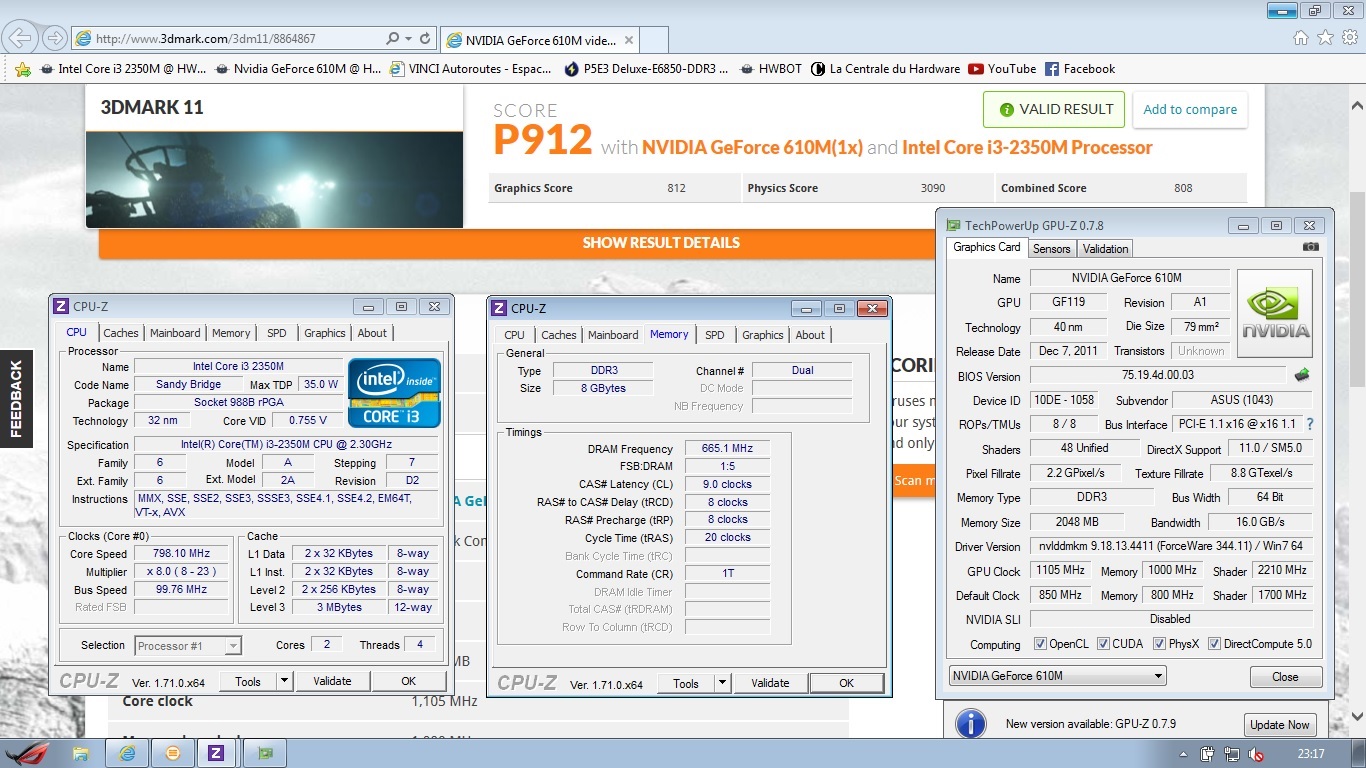Open the empty new tab button
This screenshot has width=1366, height=768.
tap(653, 40)
